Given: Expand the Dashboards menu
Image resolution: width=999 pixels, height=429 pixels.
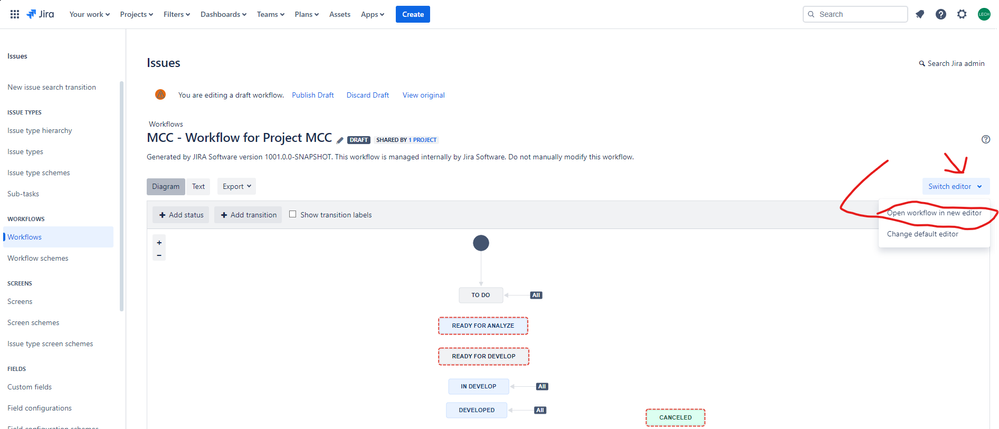Looking at the screenshot, I should pos(224,14).
